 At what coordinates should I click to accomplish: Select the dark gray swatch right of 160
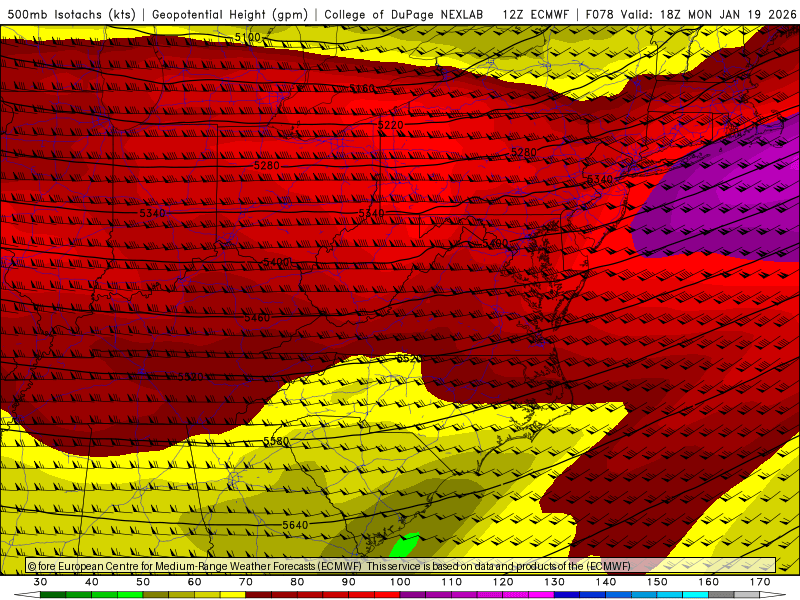tap(721, 595)
